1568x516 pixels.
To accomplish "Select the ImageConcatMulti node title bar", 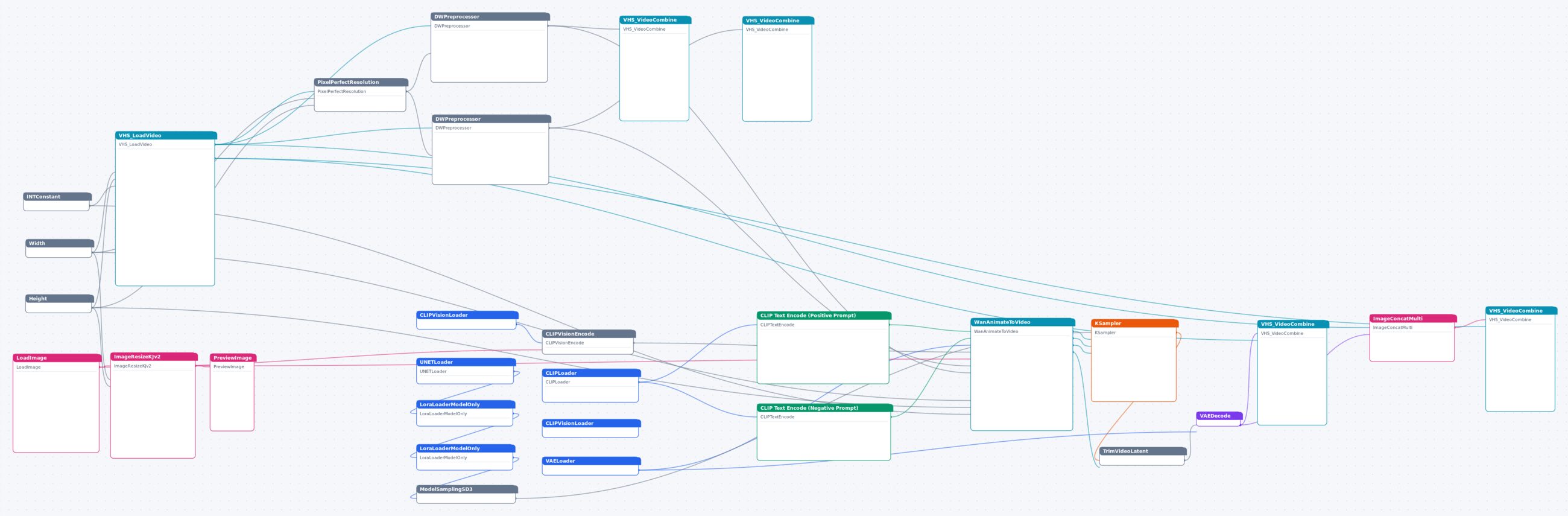I will click(1413, 319).
